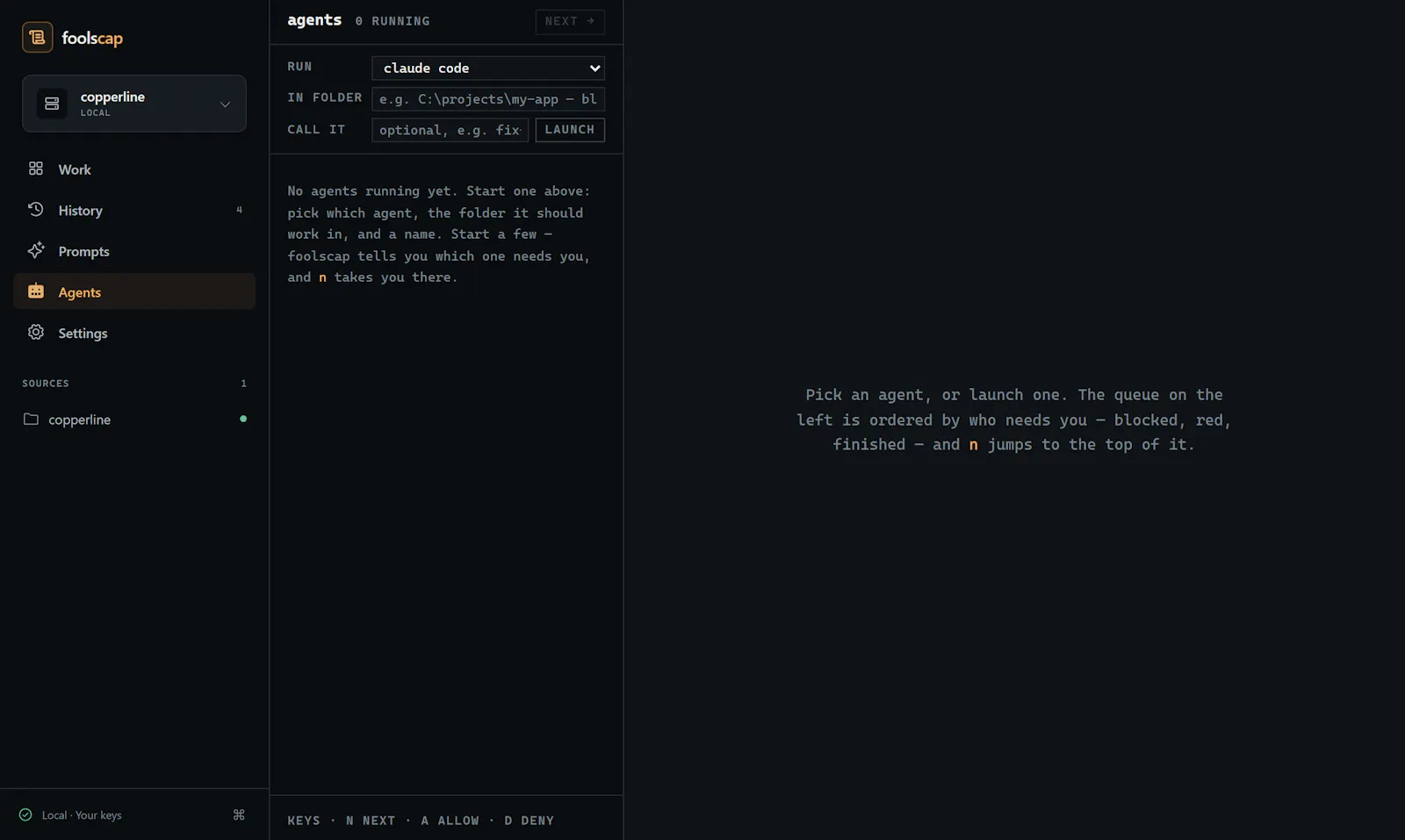
Task: Click the copperline server icon
Action: point(52,104)
